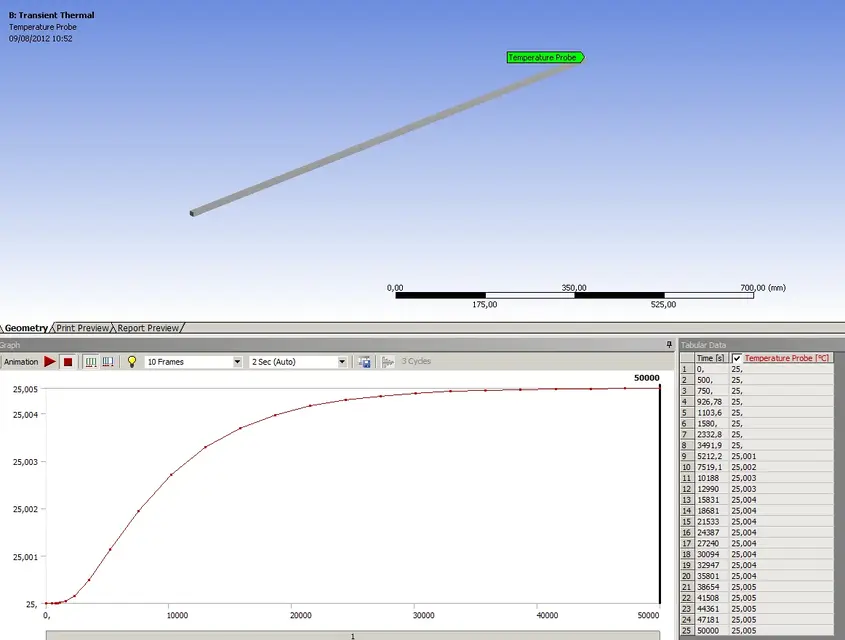Click the Temperature Probe label in viewport
845x640 pixels.
(544, 58)
